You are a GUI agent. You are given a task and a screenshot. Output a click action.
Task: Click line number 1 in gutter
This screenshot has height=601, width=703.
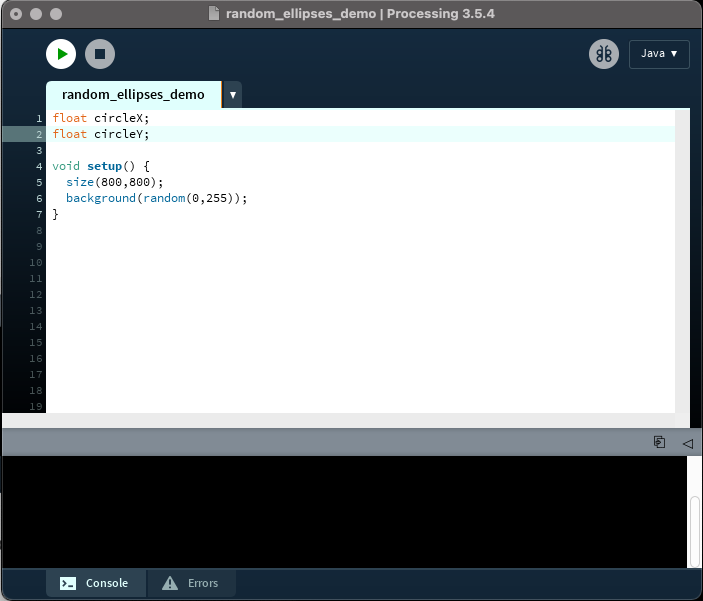(x=39, y=118)
